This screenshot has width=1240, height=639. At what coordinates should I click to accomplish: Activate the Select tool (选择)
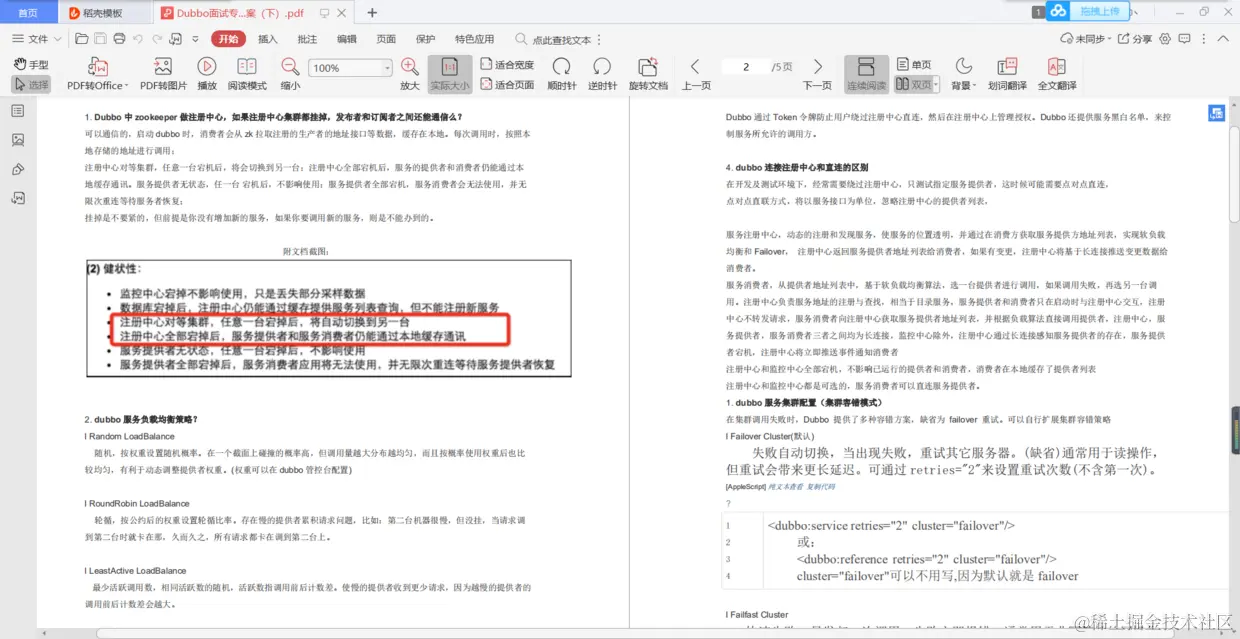(31, 85)
